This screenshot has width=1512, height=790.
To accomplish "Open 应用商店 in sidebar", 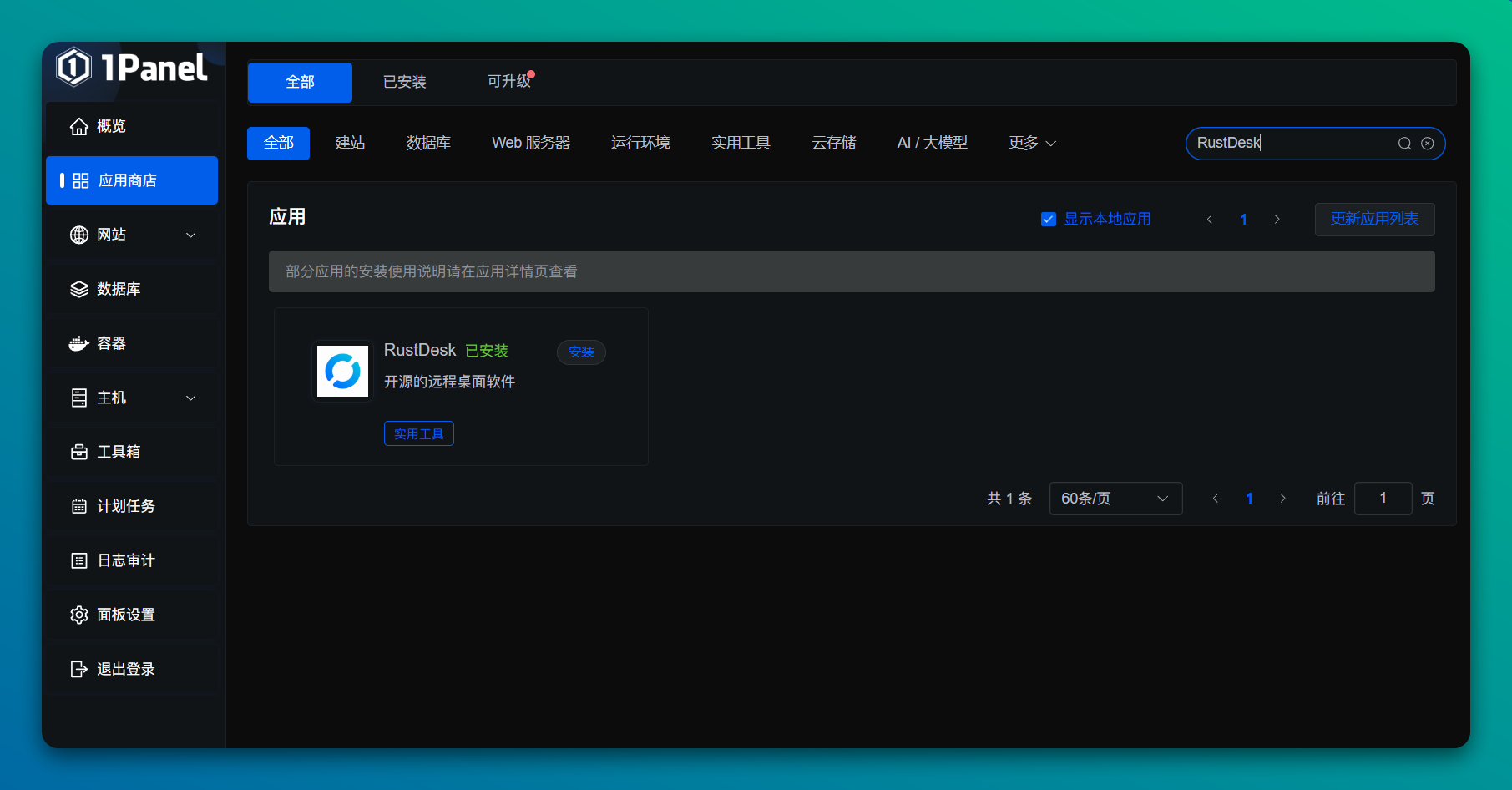I will (132, 180).
